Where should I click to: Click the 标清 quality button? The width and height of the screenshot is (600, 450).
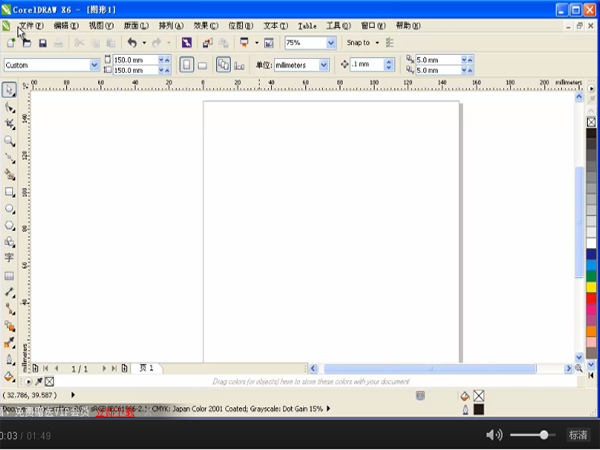(x=578, y=435)
